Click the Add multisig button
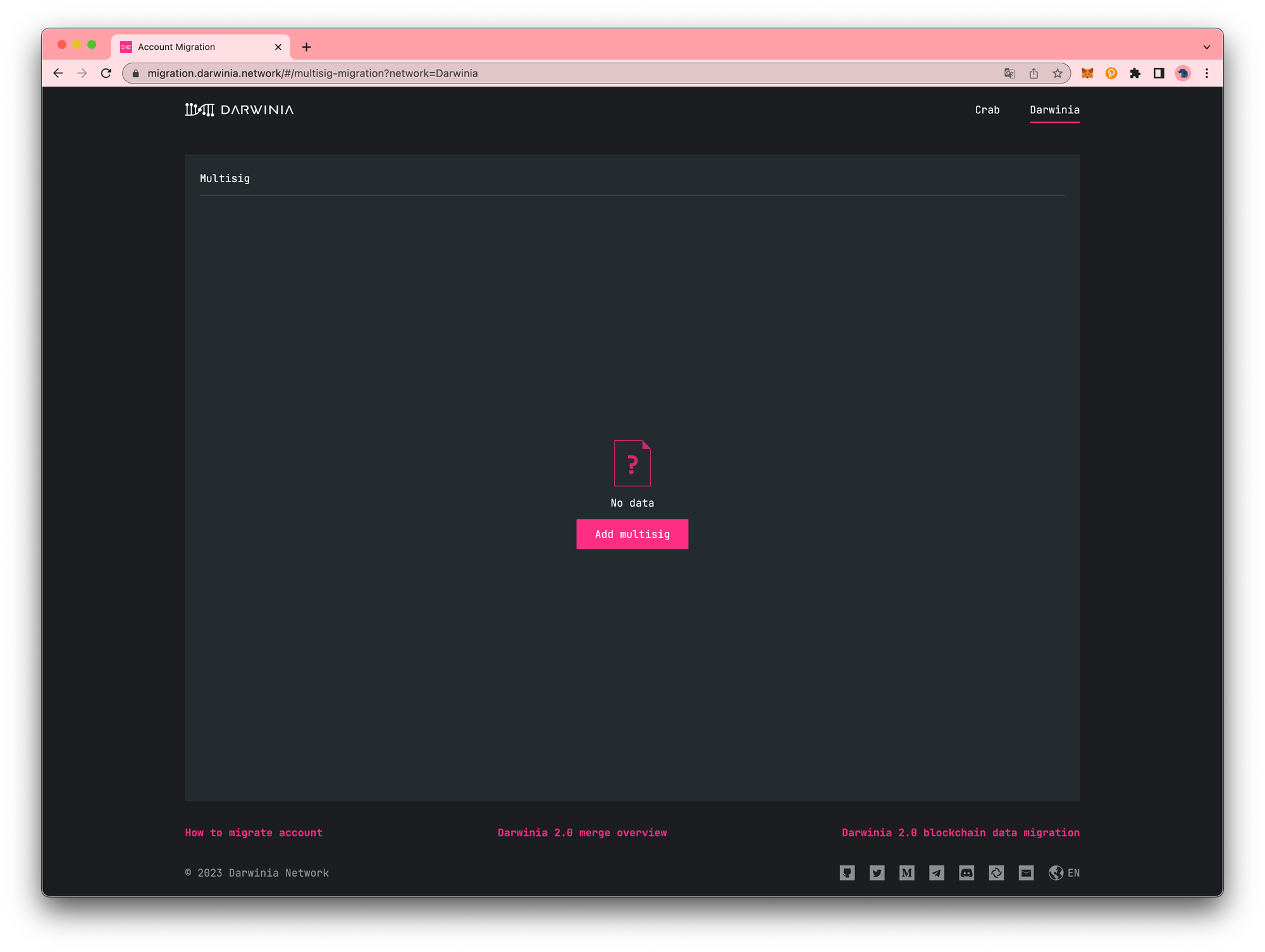The image size is (1265, 952). (632, 534)
